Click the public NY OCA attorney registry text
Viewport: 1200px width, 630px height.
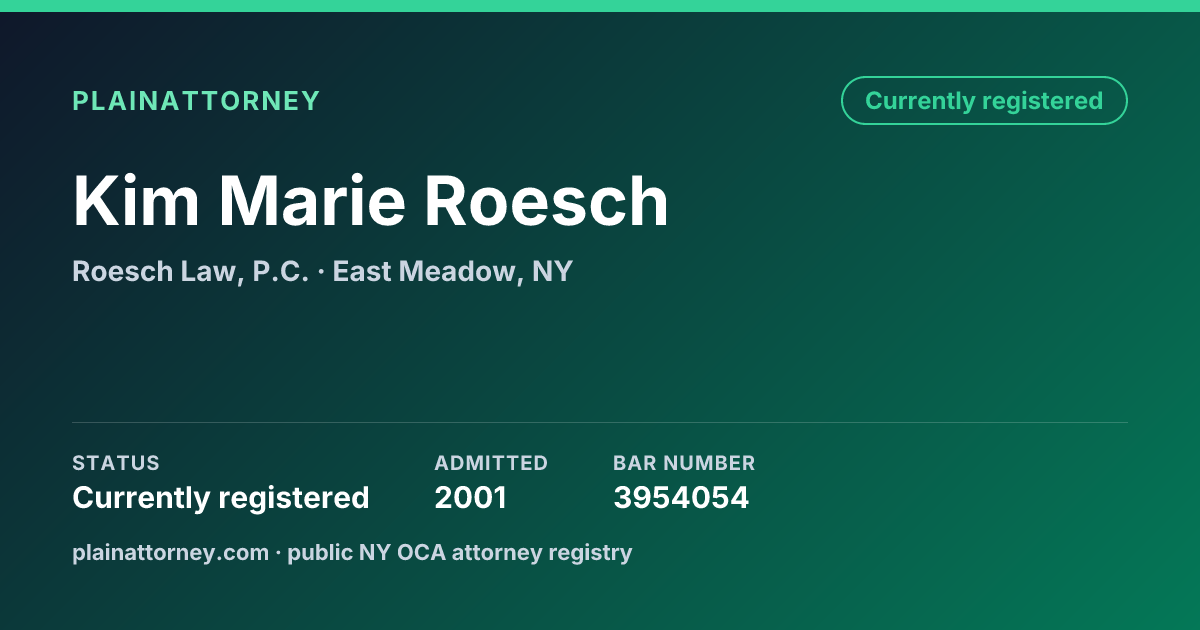point(460,552)
